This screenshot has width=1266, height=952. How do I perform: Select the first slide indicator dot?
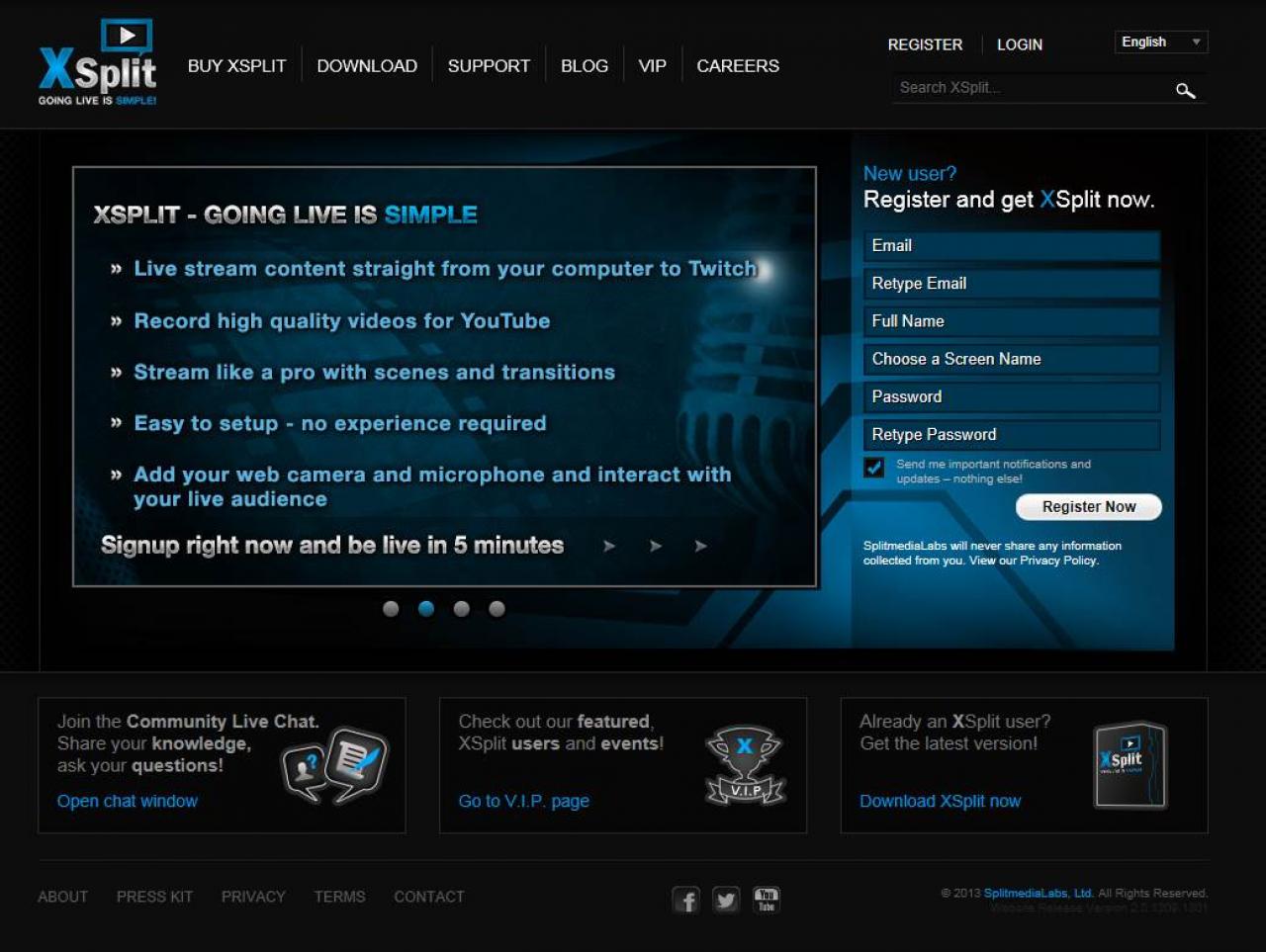391,609
